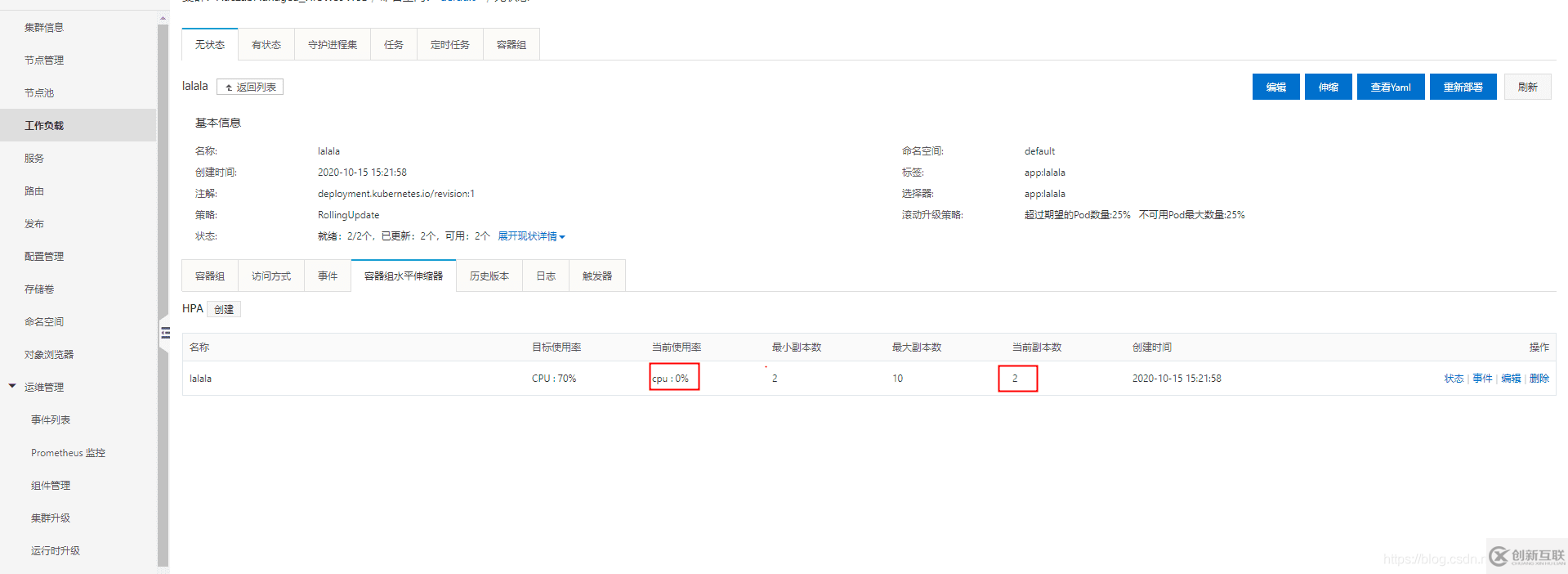
Task: Click the 查看Yaml button
Action: (1391, 87)
